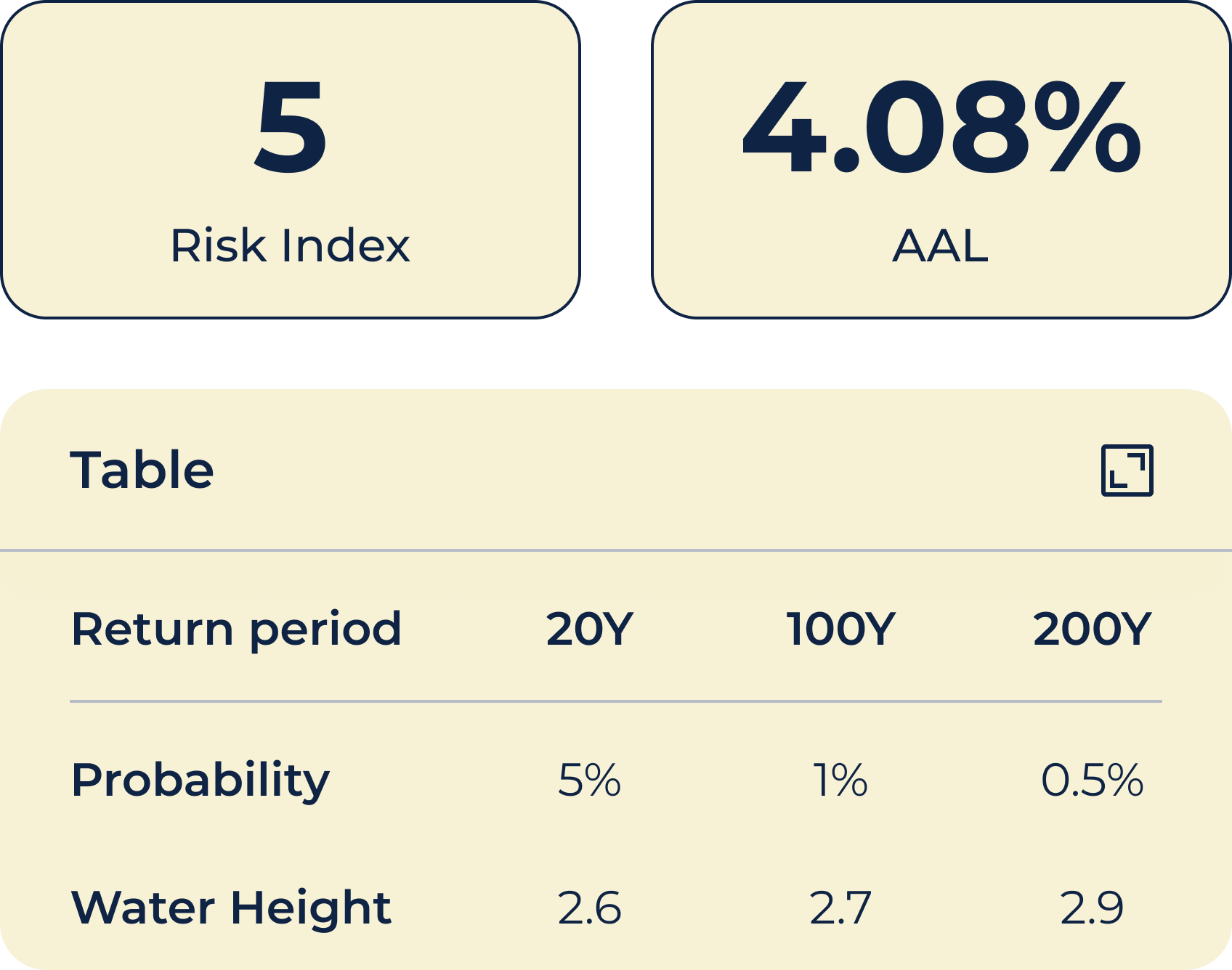Select the AAL label text

point(941,245)
